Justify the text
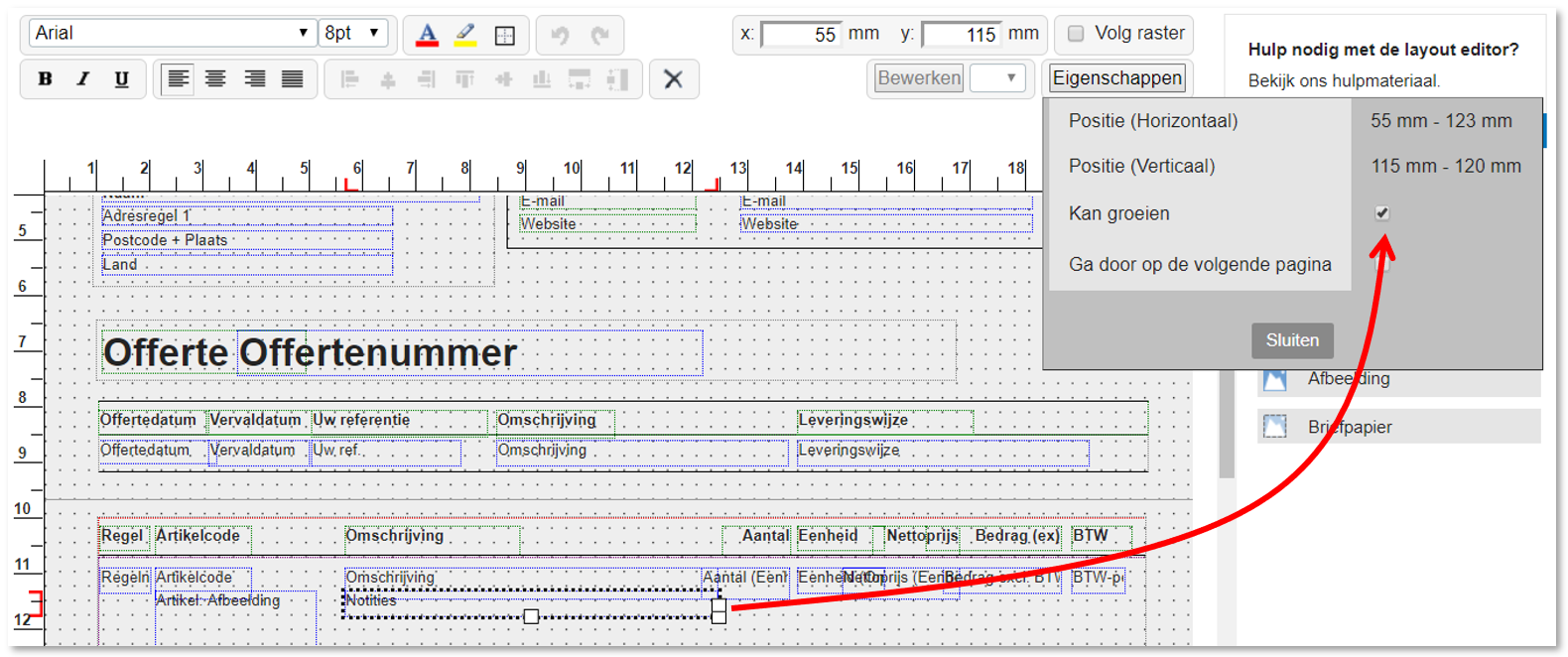 292,79
